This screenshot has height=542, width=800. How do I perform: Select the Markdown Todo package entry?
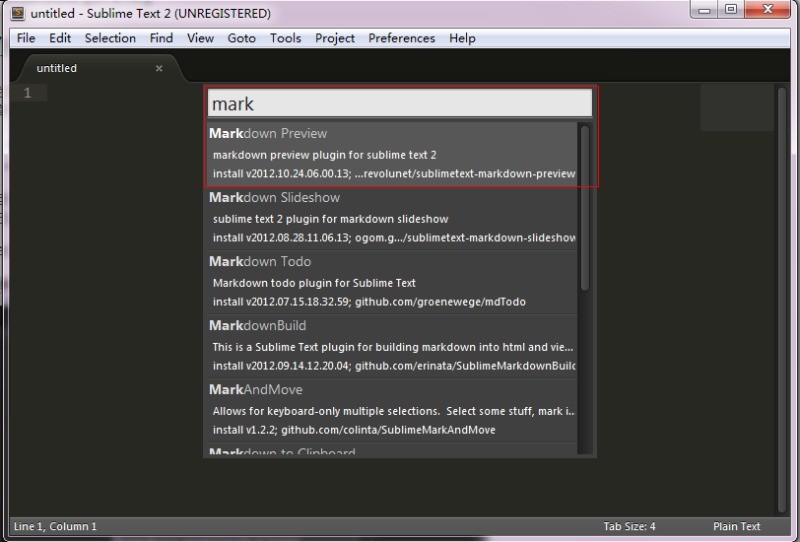392,281
